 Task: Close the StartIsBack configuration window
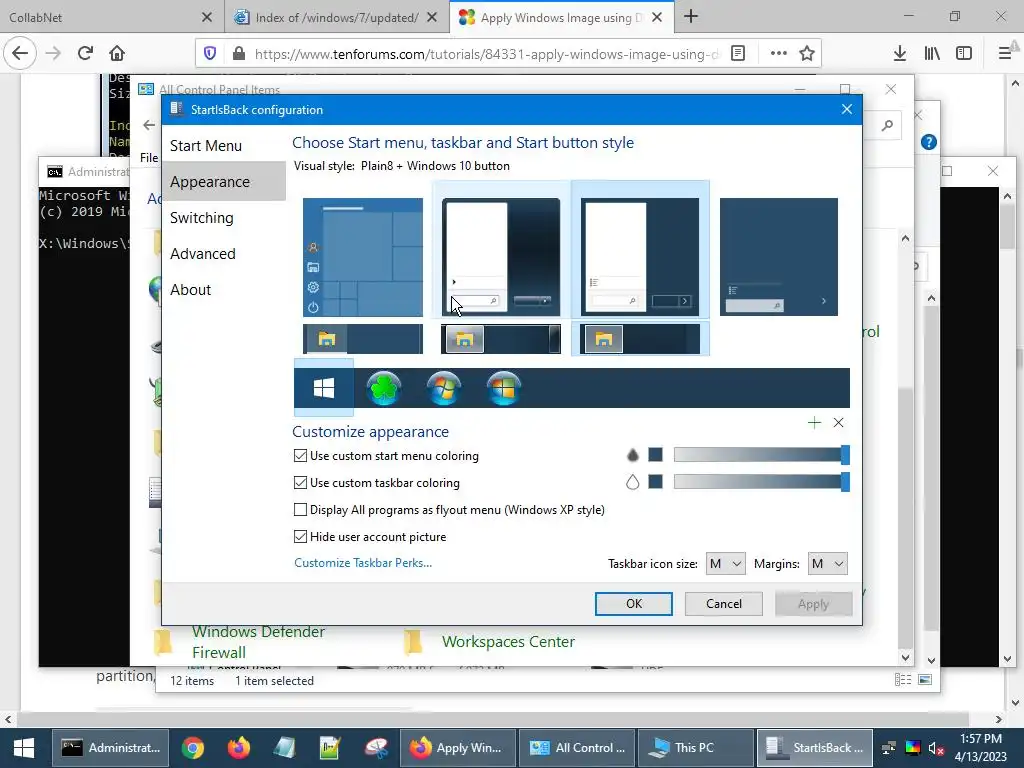coord(846,109)
